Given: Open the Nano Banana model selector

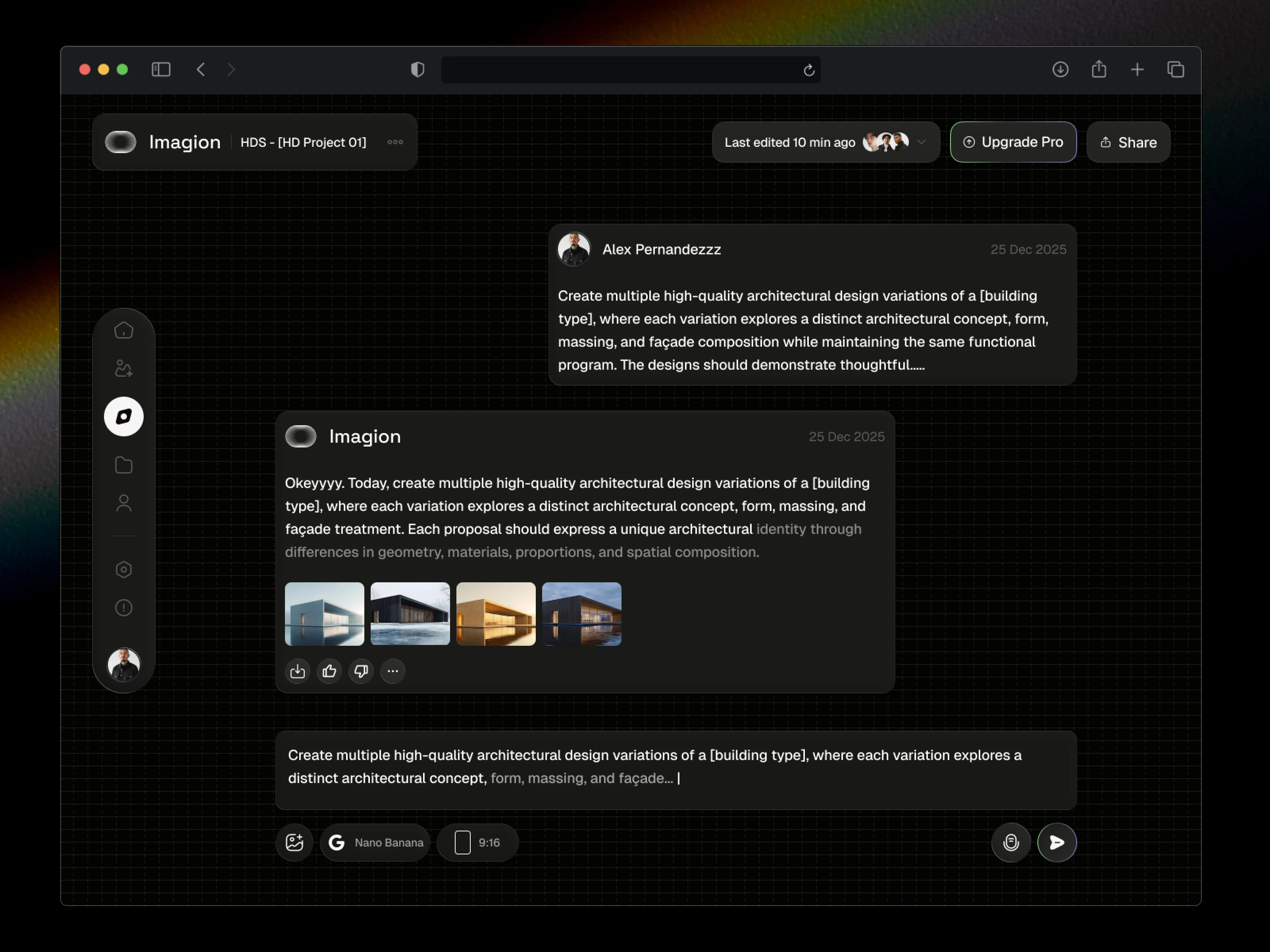Looking at the screenshot, I should 375,843.
